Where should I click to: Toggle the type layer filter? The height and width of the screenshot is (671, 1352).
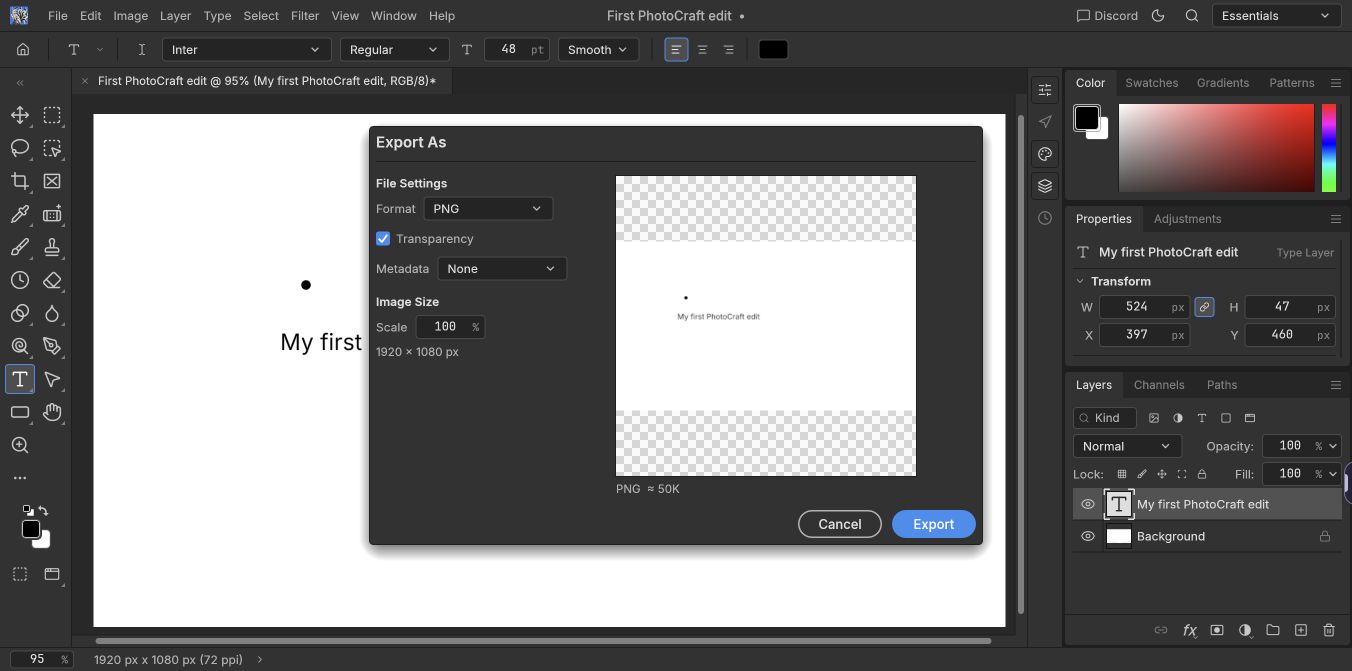[1202, 418]
